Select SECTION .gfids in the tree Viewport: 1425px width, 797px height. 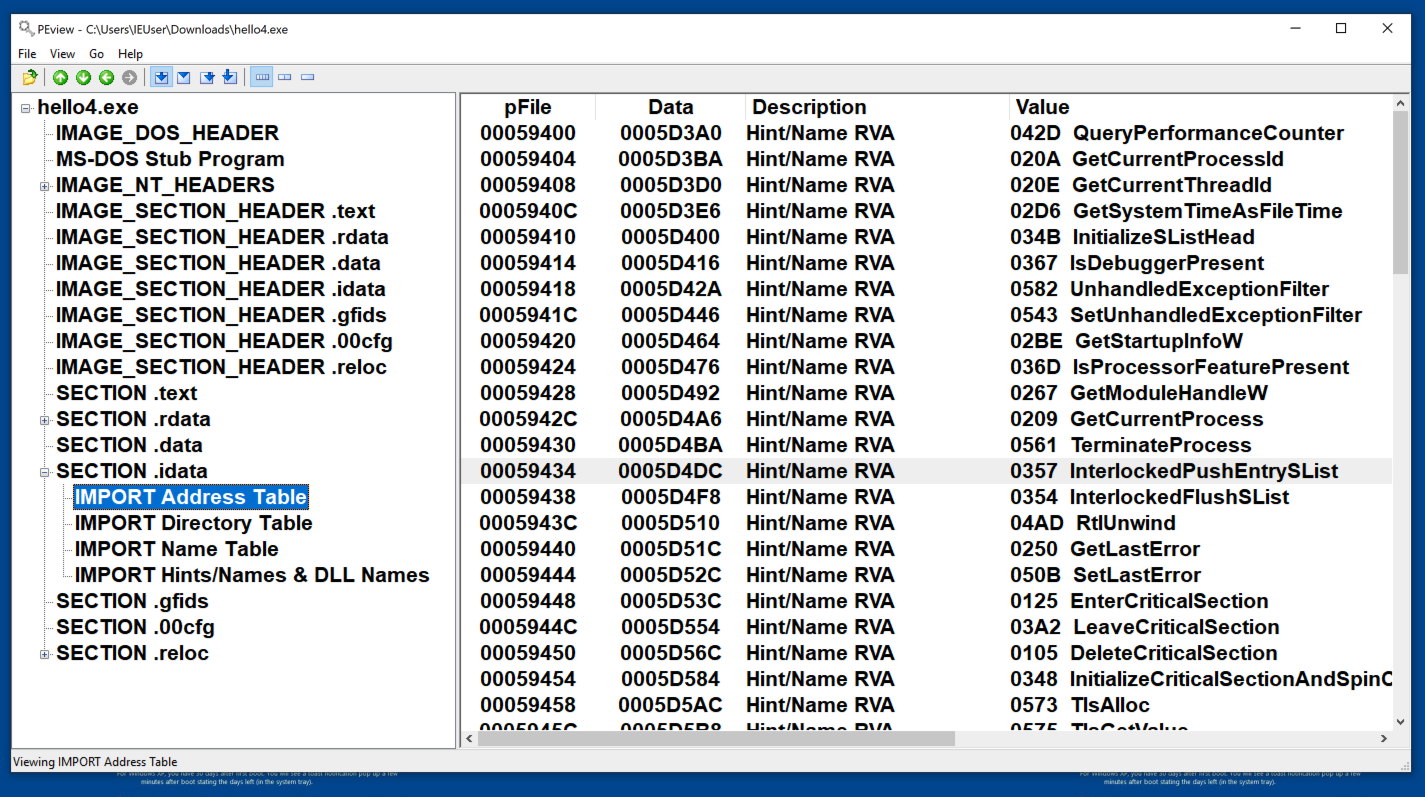click(132, 601)
